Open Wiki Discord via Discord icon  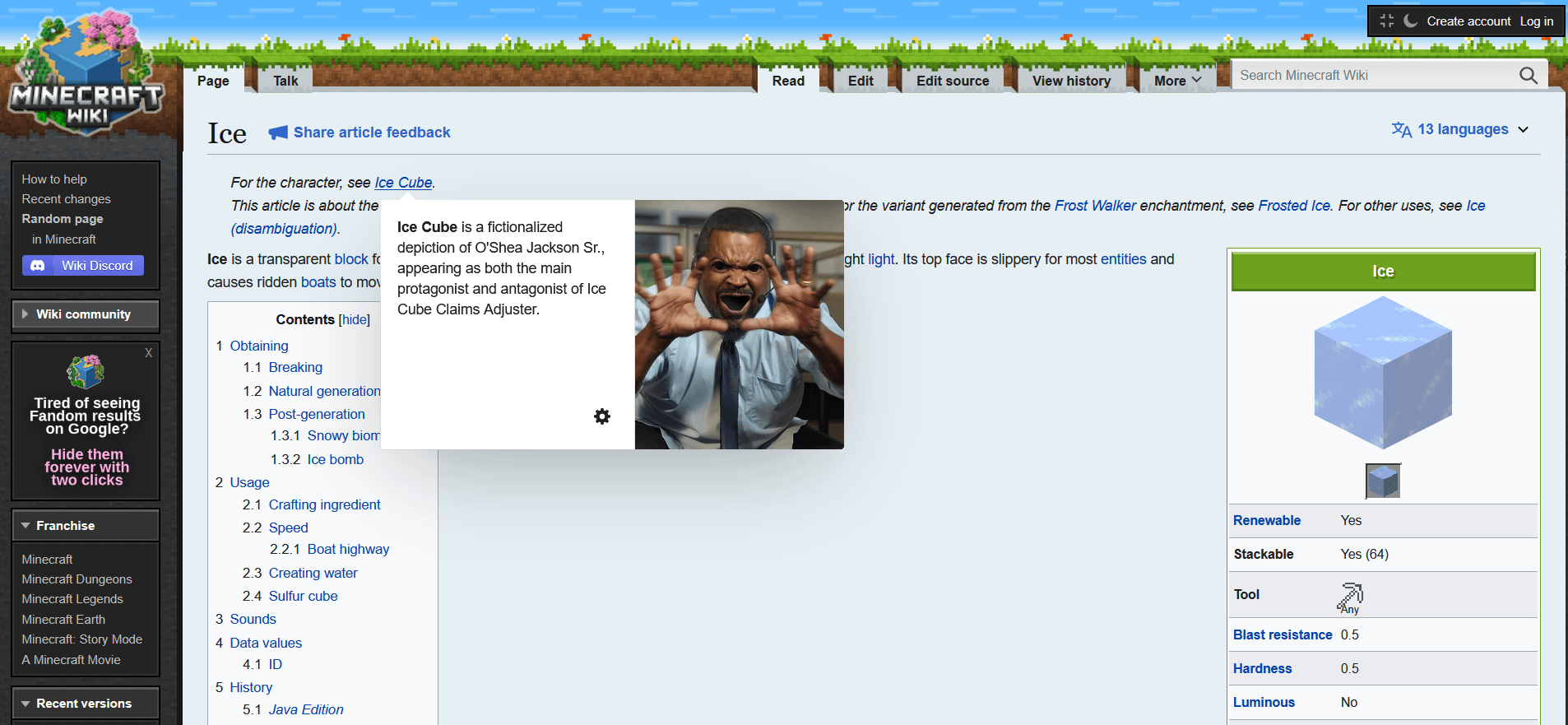pyautogui.click(x=38, y=266)
